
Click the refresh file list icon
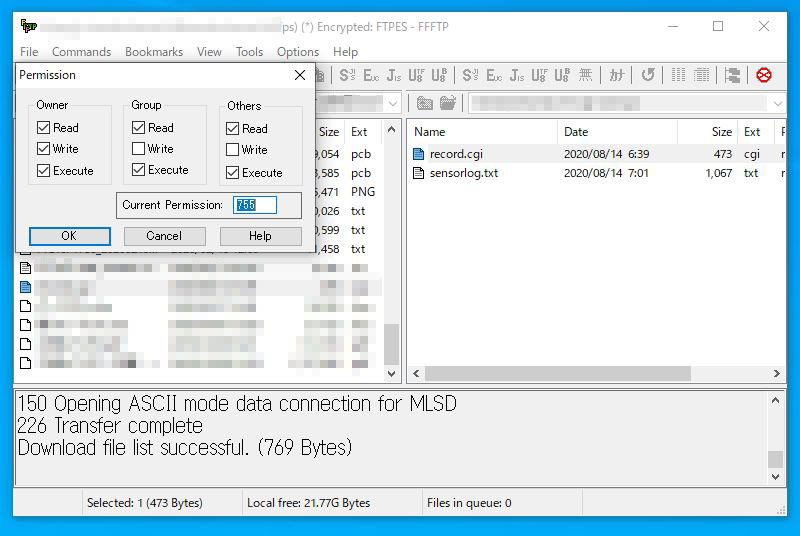[x=648, y=75]
